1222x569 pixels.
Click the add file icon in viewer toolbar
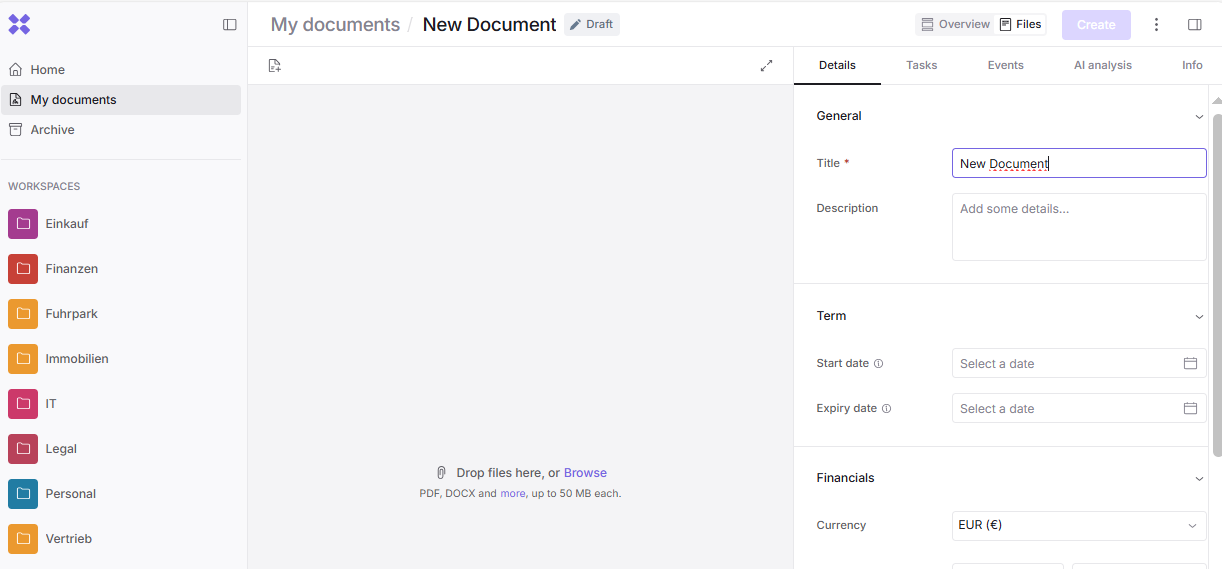[275, 66]
